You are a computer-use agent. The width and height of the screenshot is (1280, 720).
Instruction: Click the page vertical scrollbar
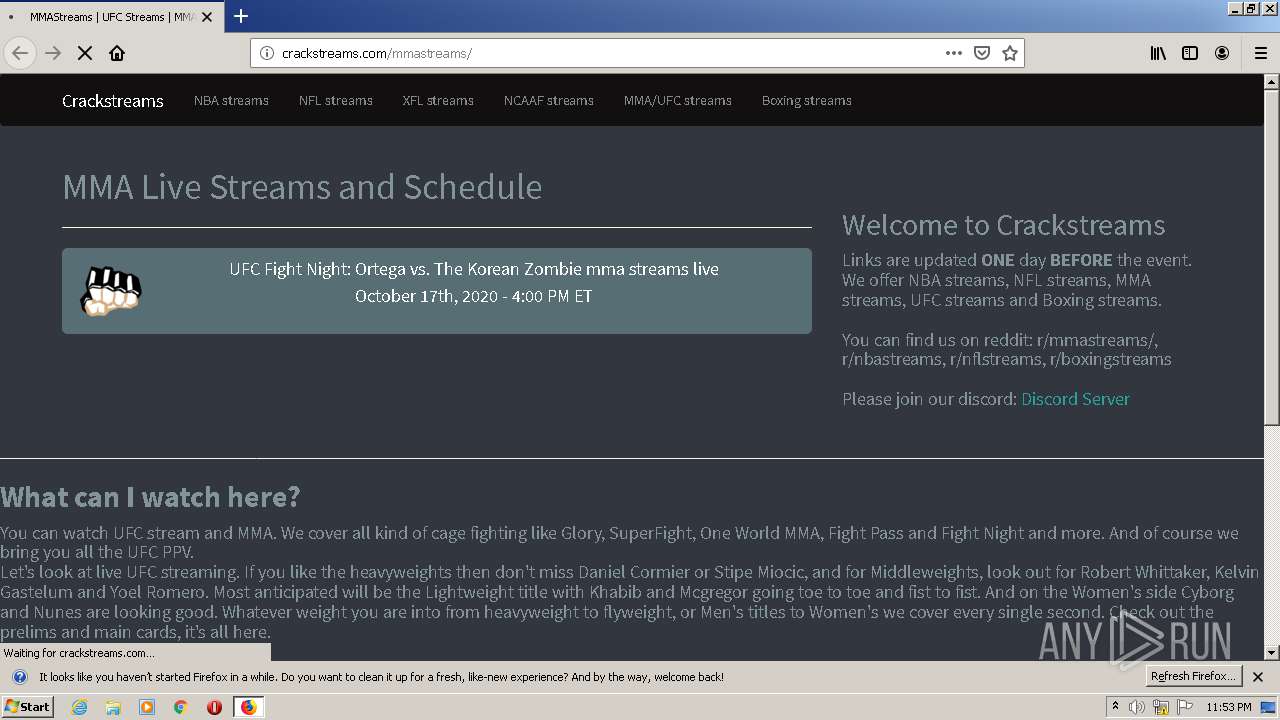pyautogui.click(x=1272, y=257)
